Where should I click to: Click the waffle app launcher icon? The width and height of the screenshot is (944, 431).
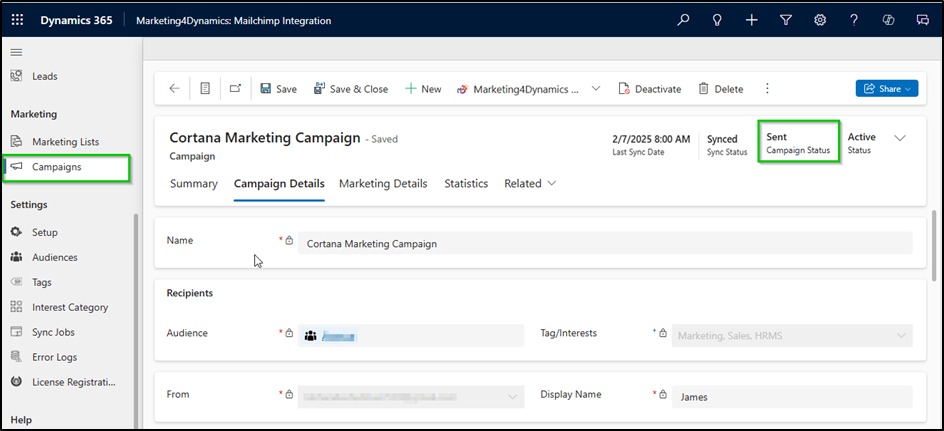(17, 20)
